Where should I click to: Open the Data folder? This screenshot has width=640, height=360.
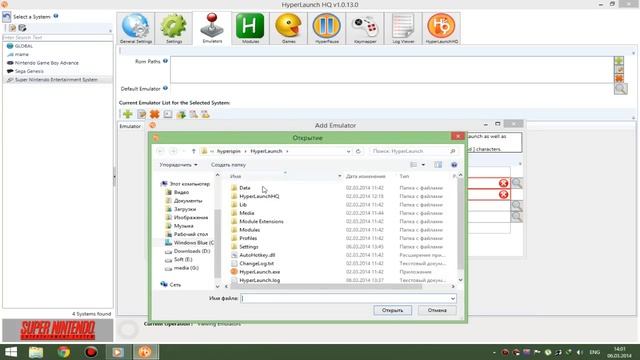click(244, 188)
